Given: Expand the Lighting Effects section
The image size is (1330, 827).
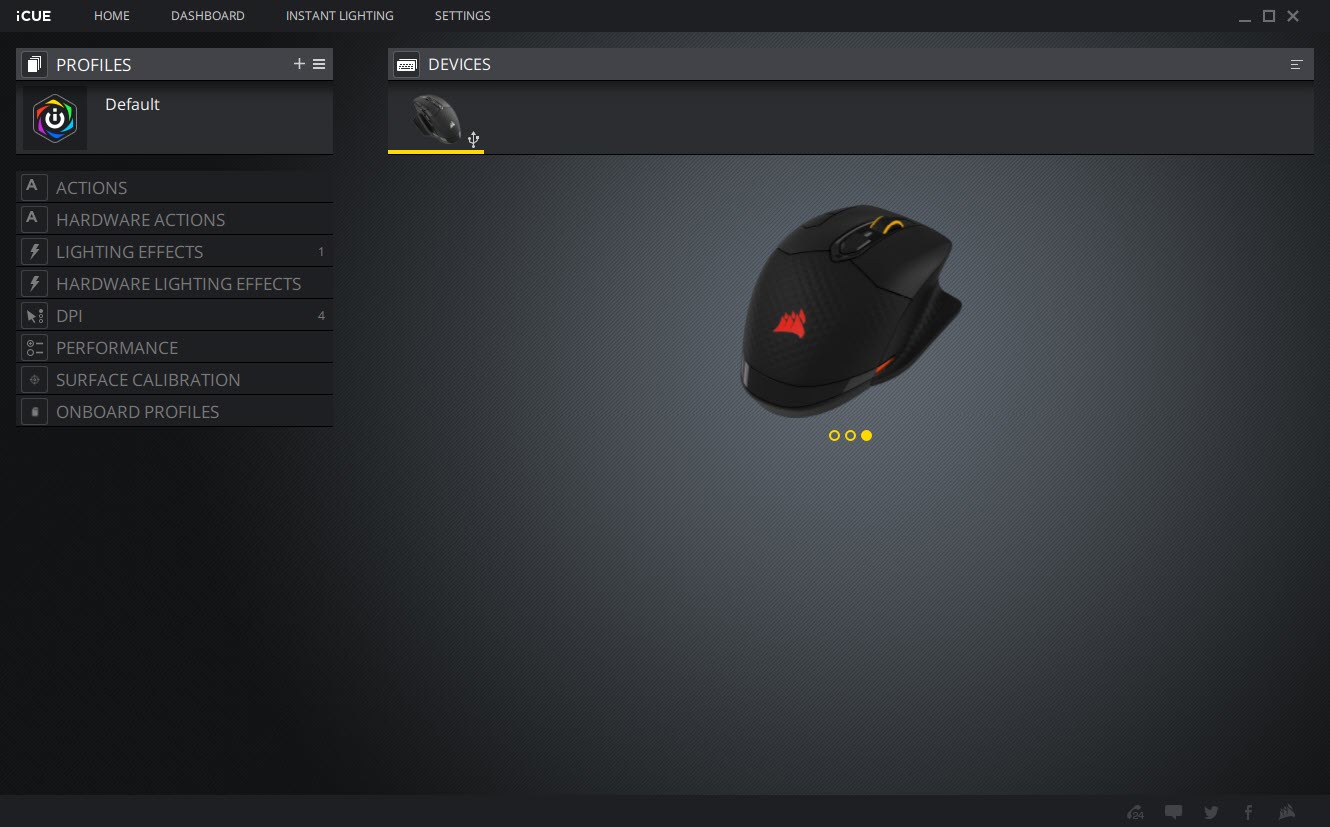Looking at the screenshot, I should click(175, 251).
